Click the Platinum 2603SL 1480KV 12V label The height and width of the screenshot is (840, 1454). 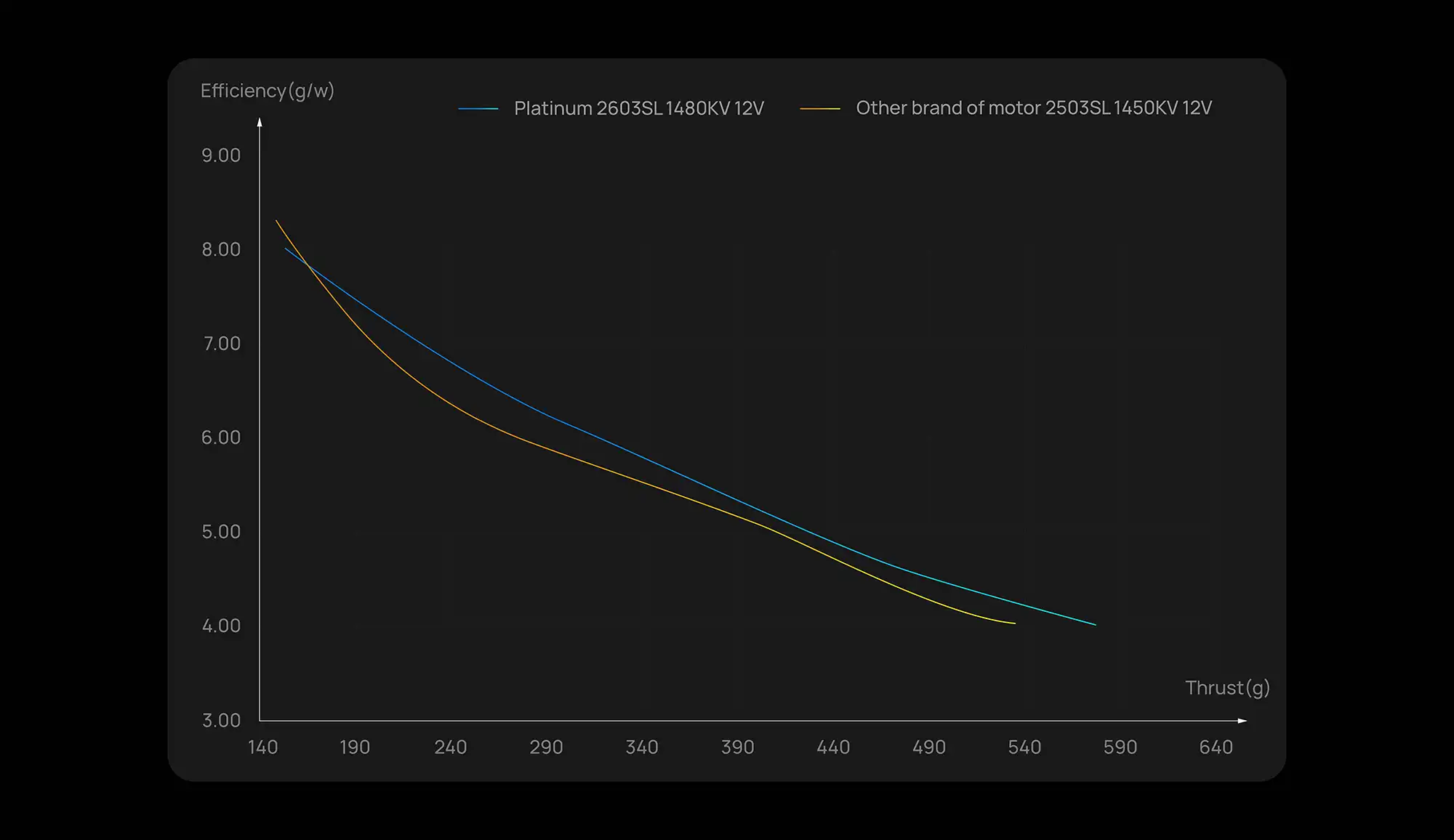(x=638, y=108)
